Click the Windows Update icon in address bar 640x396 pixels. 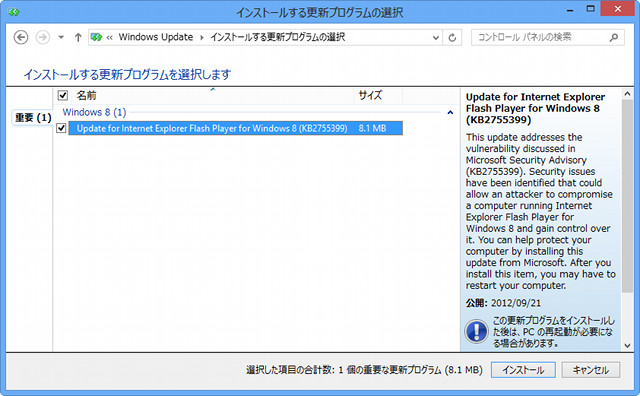tap(96, 38)
